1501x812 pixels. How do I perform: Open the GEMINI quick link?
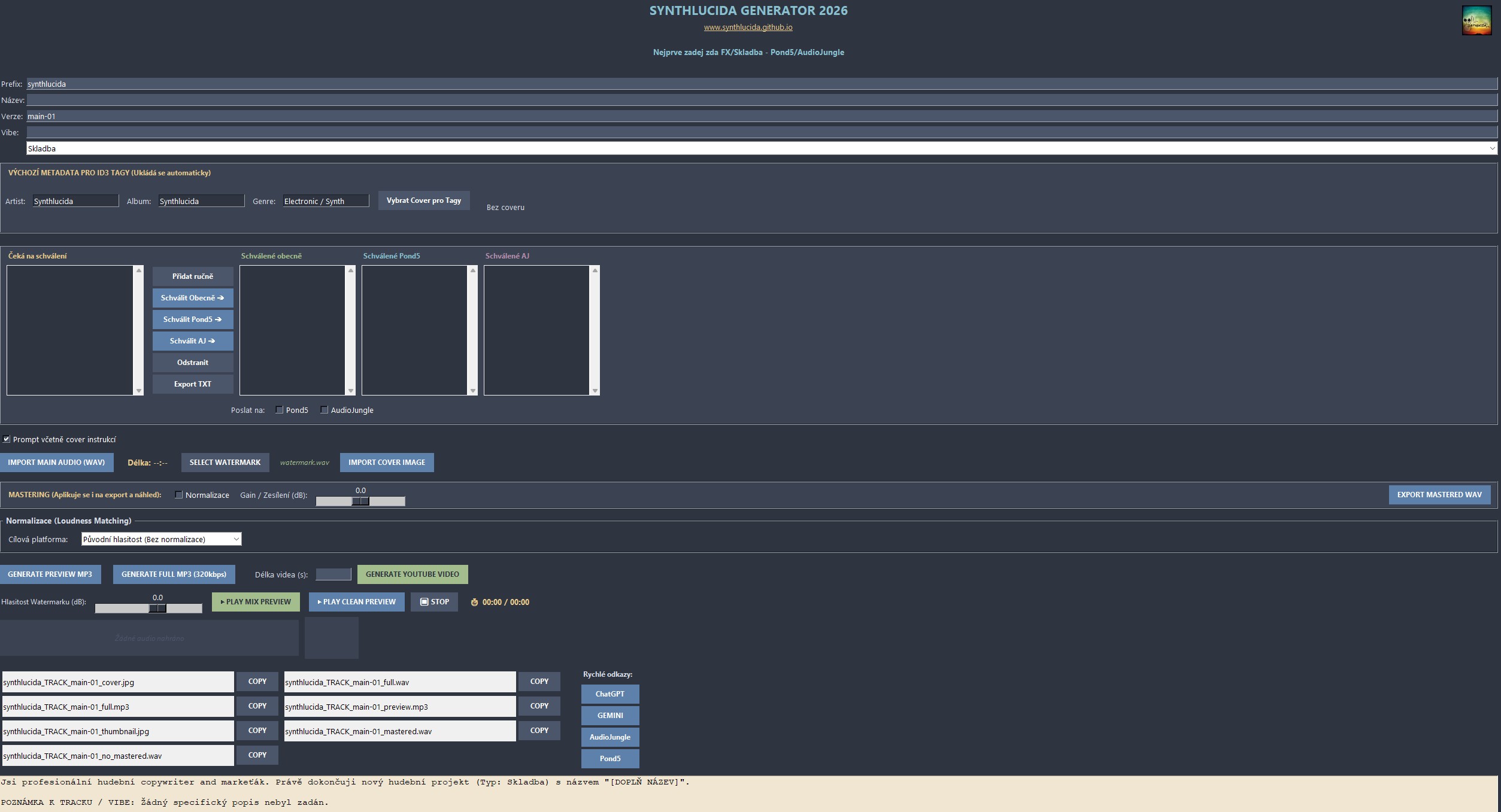tap(610, 716)
